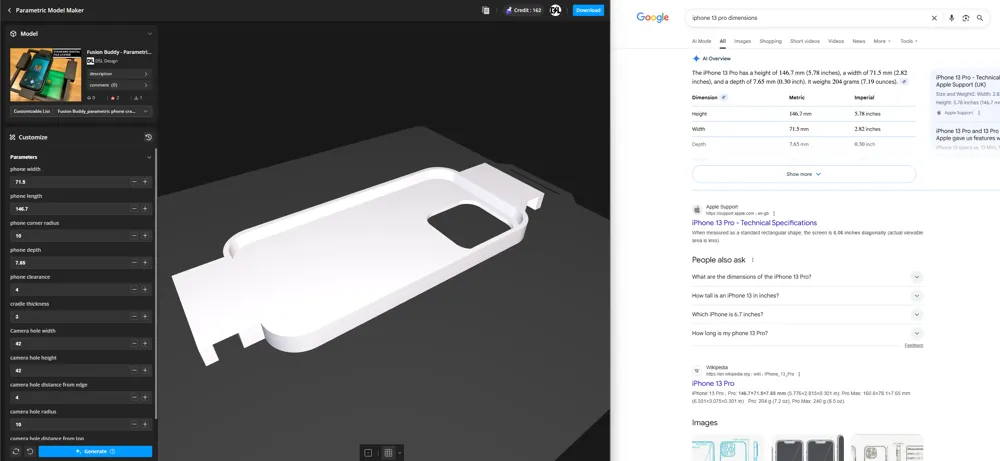Go back from Parametric Model Maker
The width and height of the screenshot is (1000, 461).
click(9, 10)
